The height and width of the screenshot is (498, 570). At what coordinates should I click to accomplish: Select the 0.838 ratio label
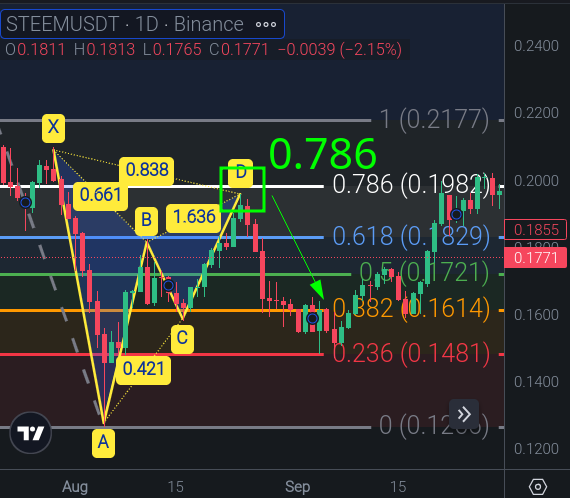(147, 170)
